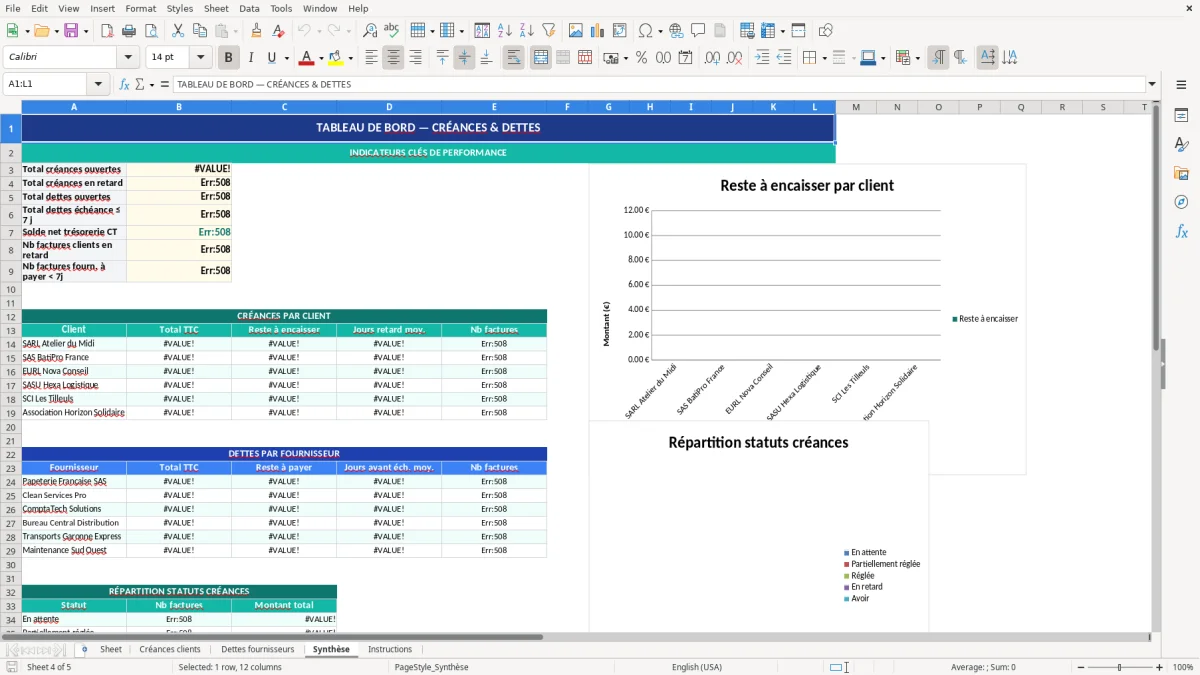Switch to Instructions sheet tab

390,649
